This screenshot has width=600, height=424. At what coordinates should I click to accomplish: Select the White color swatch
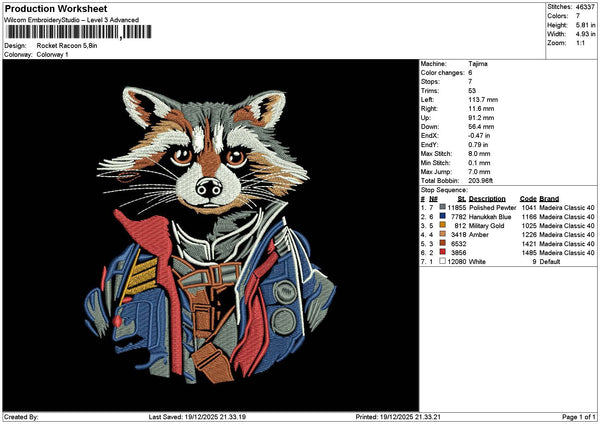[x=442, y=261]
